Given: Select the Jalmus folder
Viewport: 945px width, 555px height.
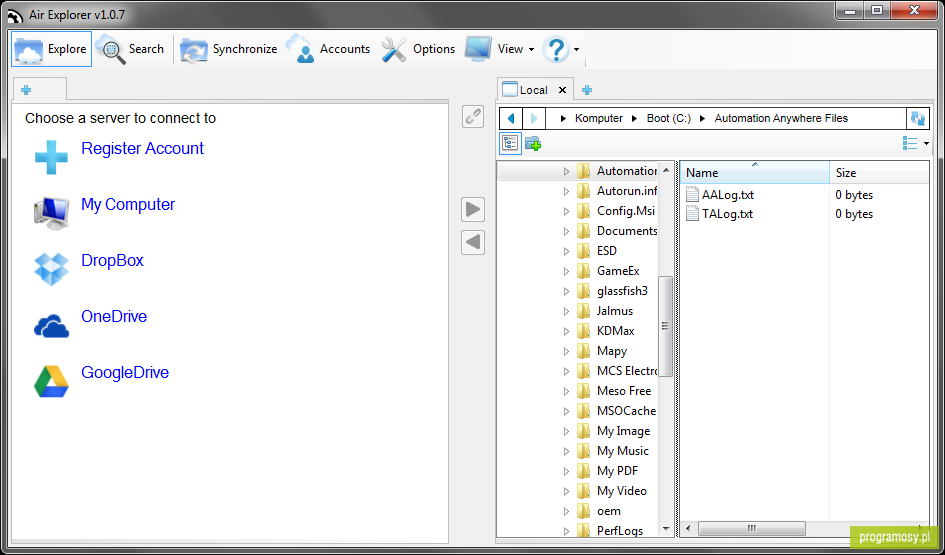Looking at the screenshot, I should 615,311.
